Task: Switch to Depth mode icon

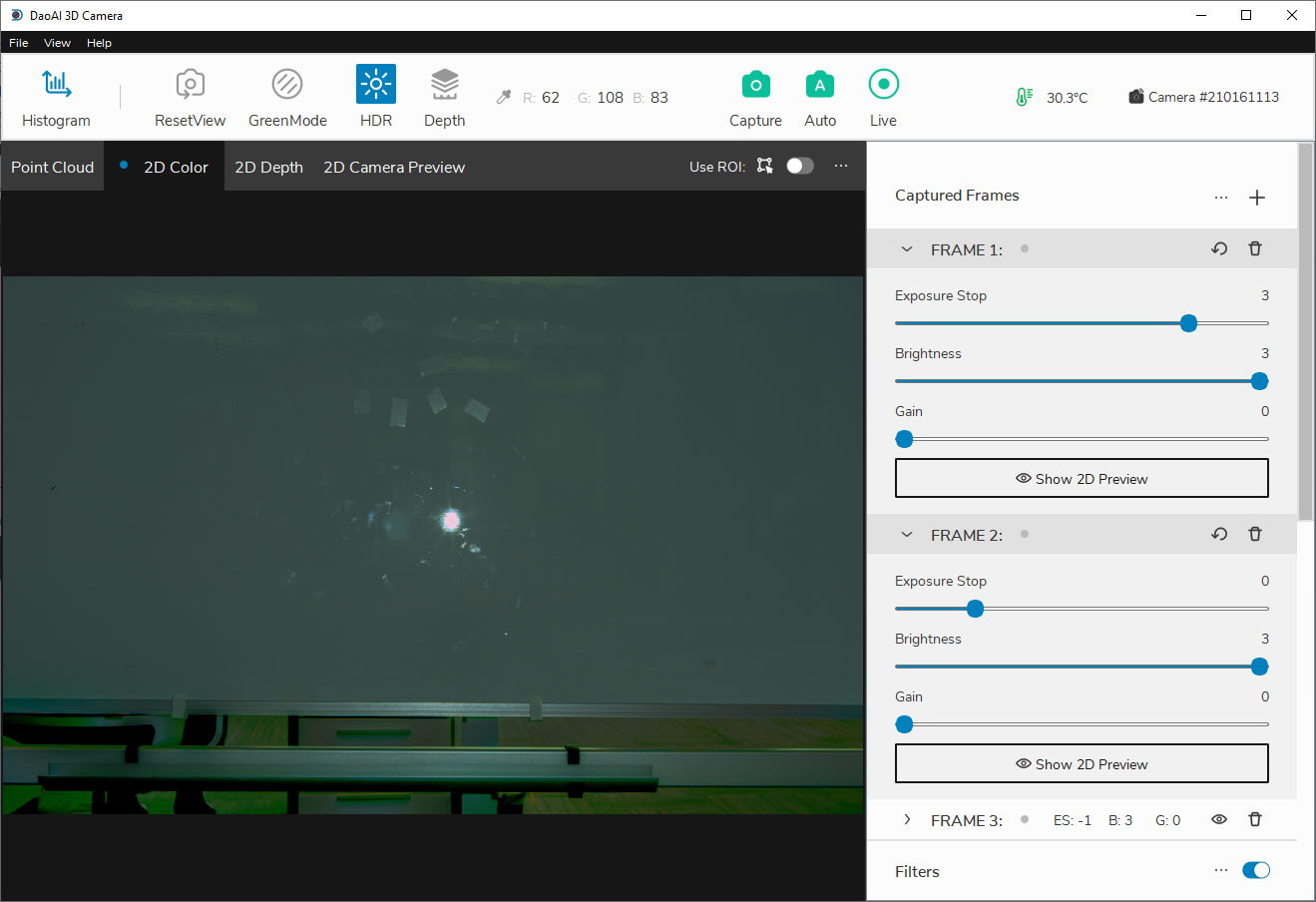Action: point(444,85)
